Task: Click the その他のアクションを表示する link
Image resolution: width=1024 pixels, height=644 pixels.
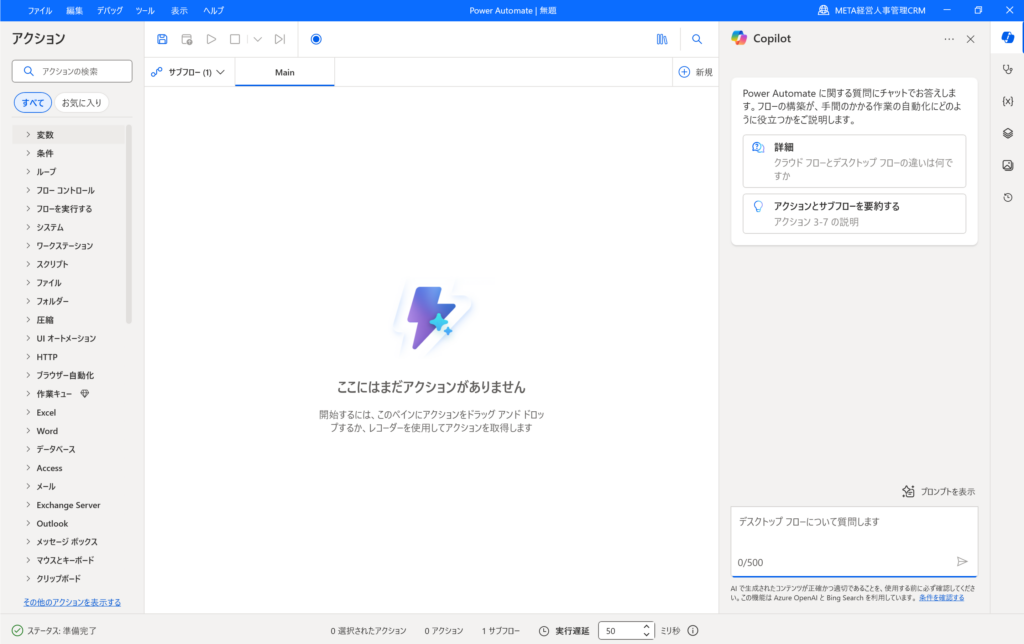Action: [72, 602]
